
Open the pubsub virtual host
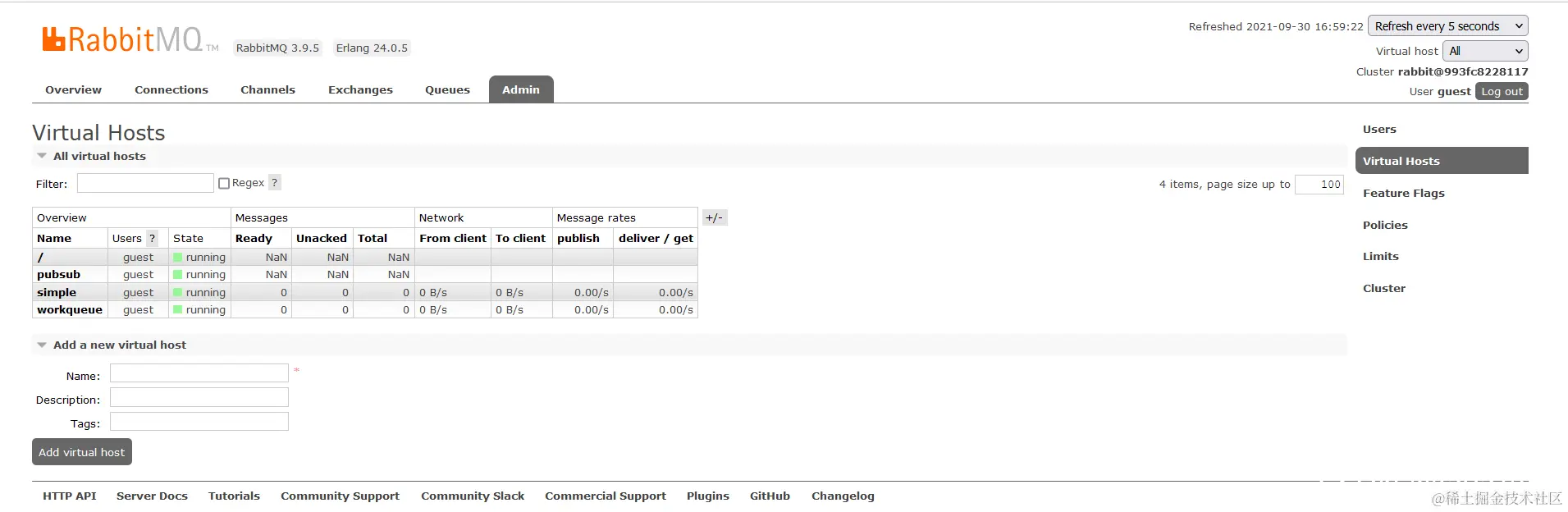tap(58, 274)
